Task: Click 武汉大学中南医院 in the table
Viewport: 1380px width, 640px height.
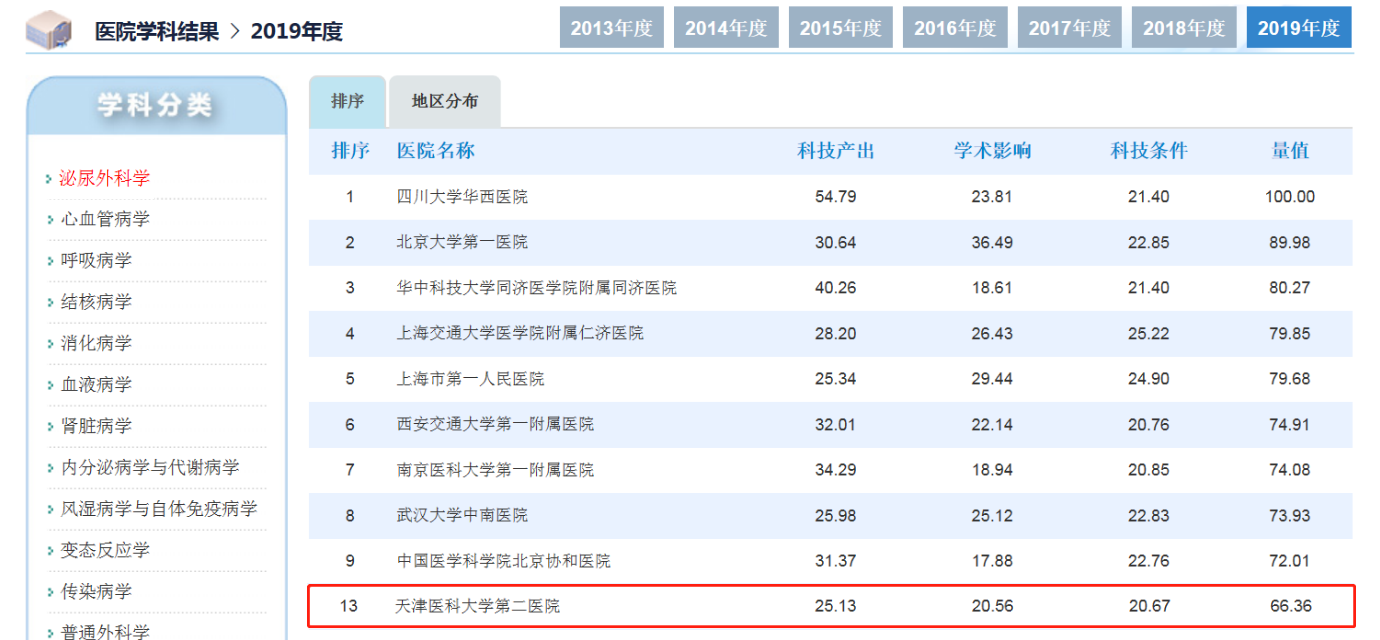Action: (462, 515)
